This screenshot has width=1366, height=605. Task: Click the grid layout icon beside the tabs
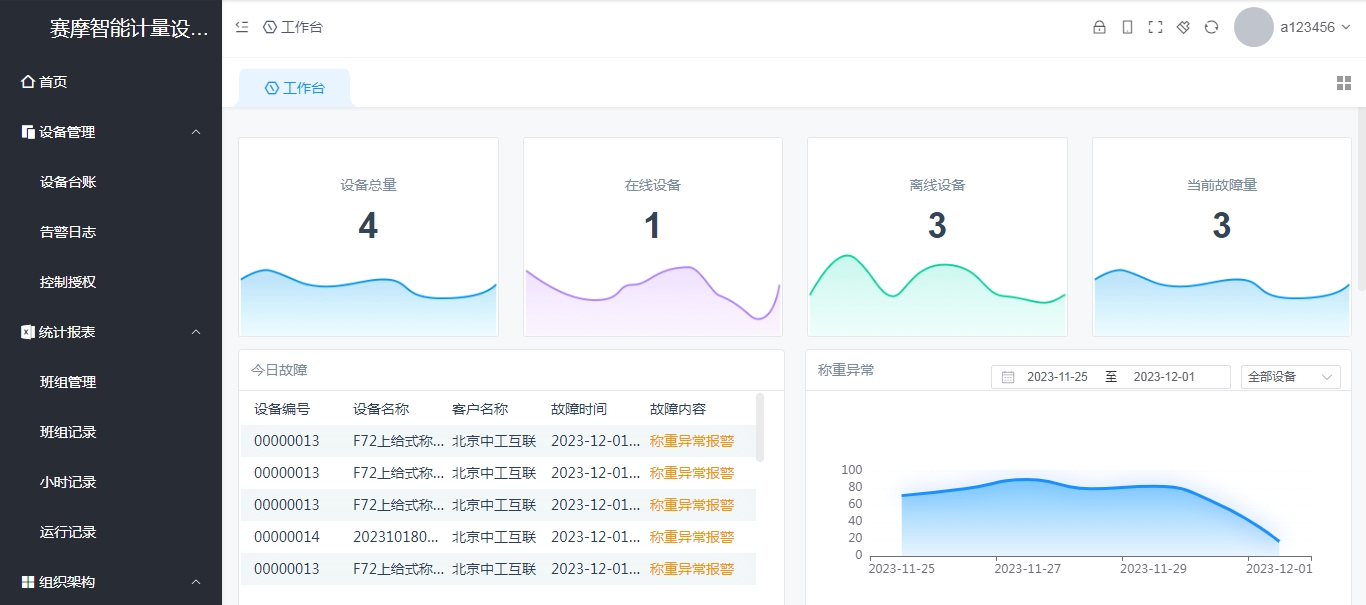click(1344, 83)
